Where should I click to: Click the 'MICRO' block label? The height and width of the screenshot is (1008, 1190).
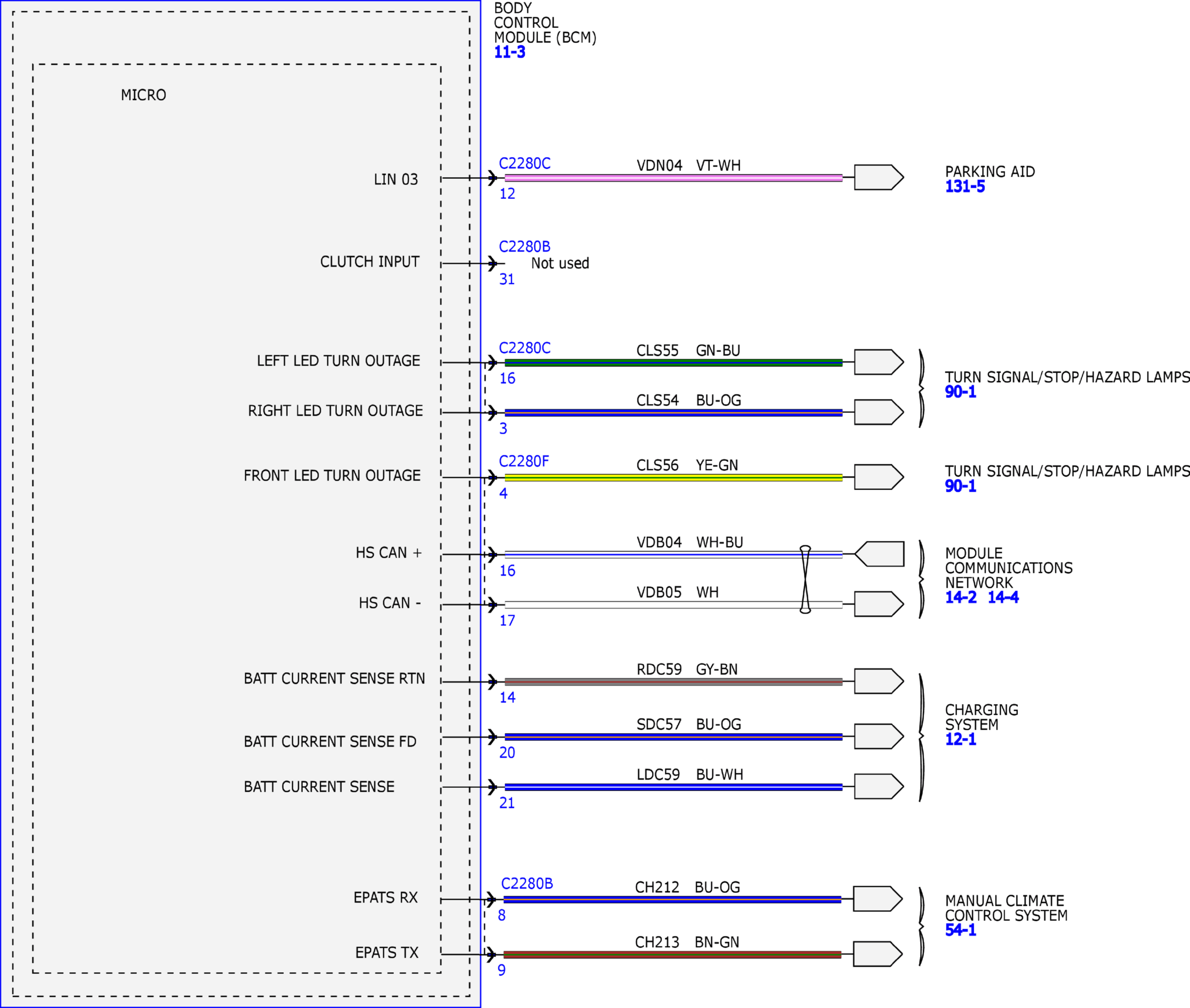coord(144,95)
